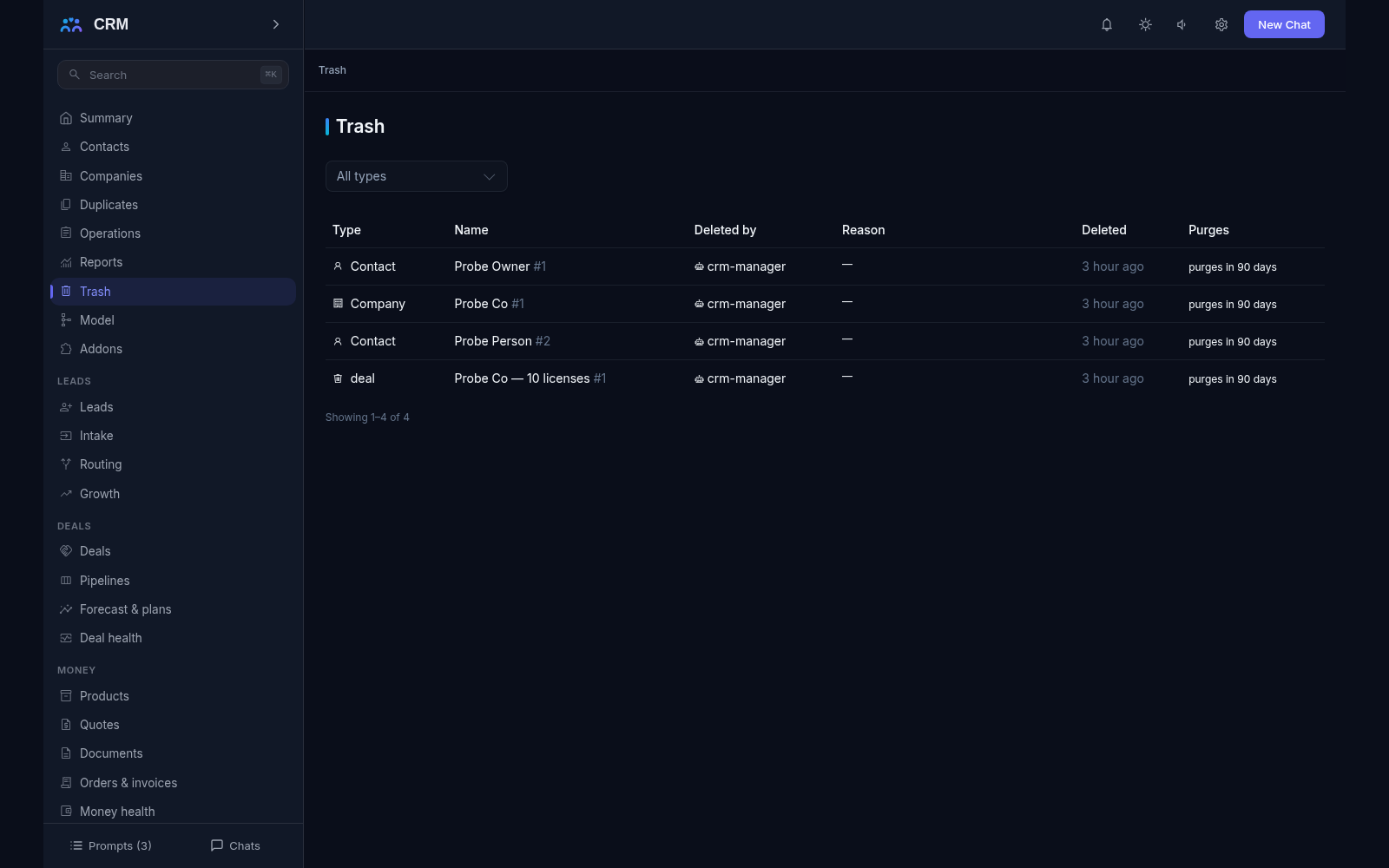Click the Deals tag icon
The width and height of the screenshot is (1389, 868).
coord(66,551)
